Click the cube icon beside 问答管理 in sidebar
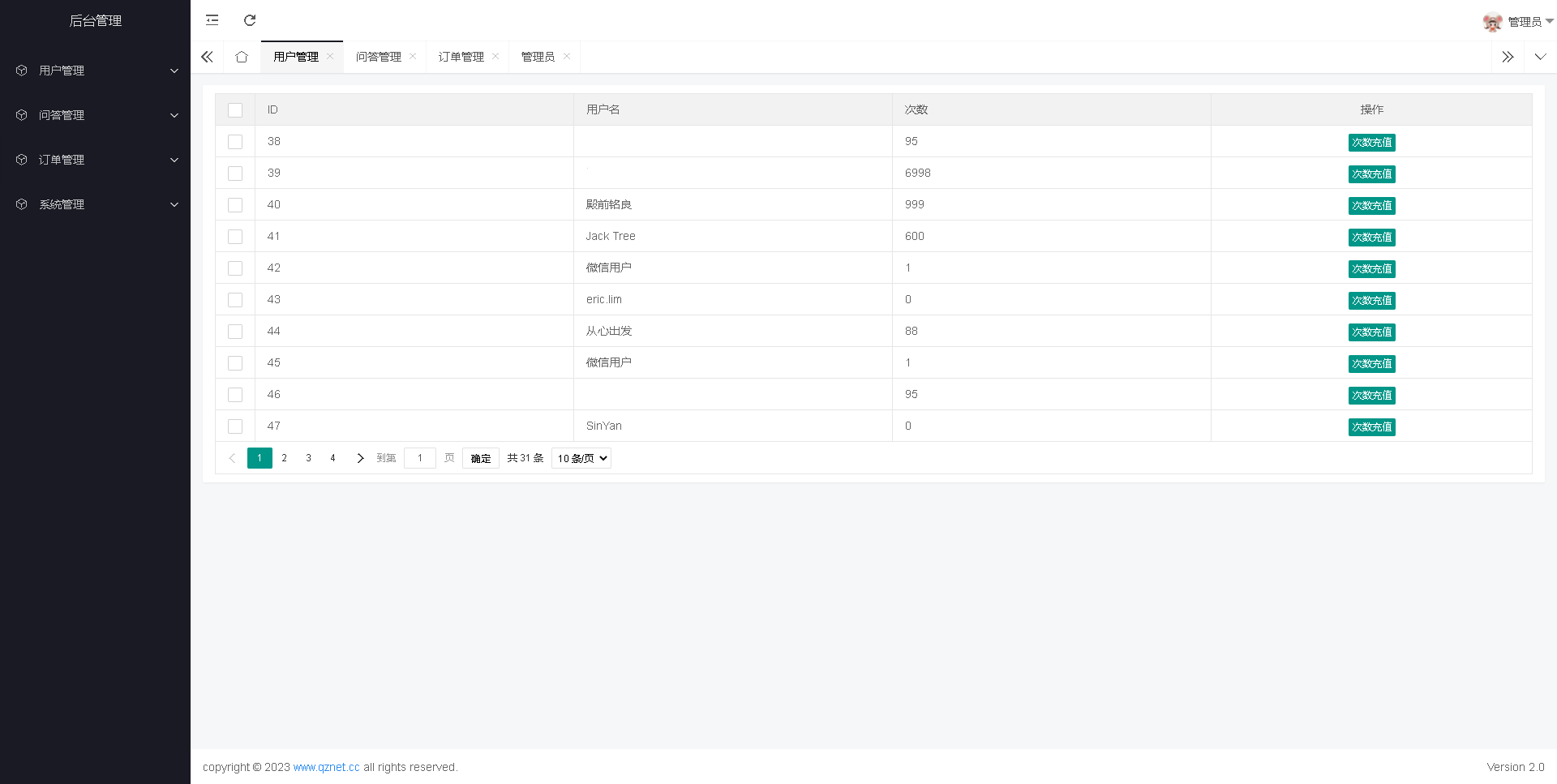This screenshot has width=1557, height=784. coord(22,115)
